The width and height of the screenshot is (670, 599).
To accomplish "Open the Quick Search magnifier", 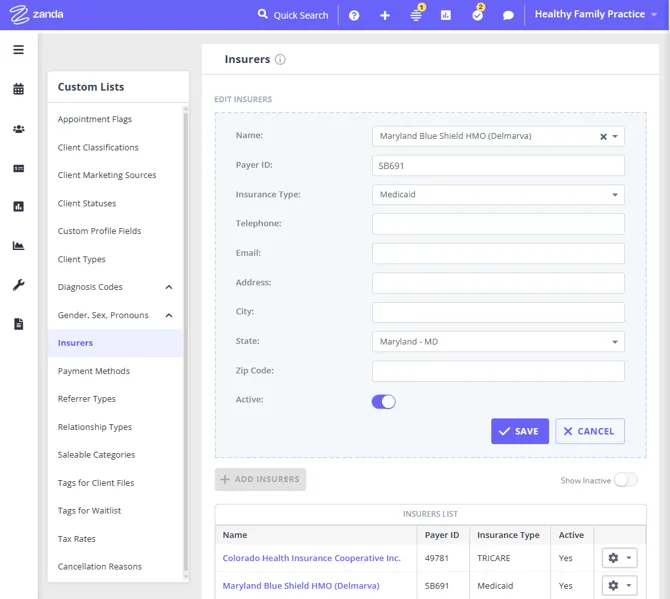I will pos(262,14).
